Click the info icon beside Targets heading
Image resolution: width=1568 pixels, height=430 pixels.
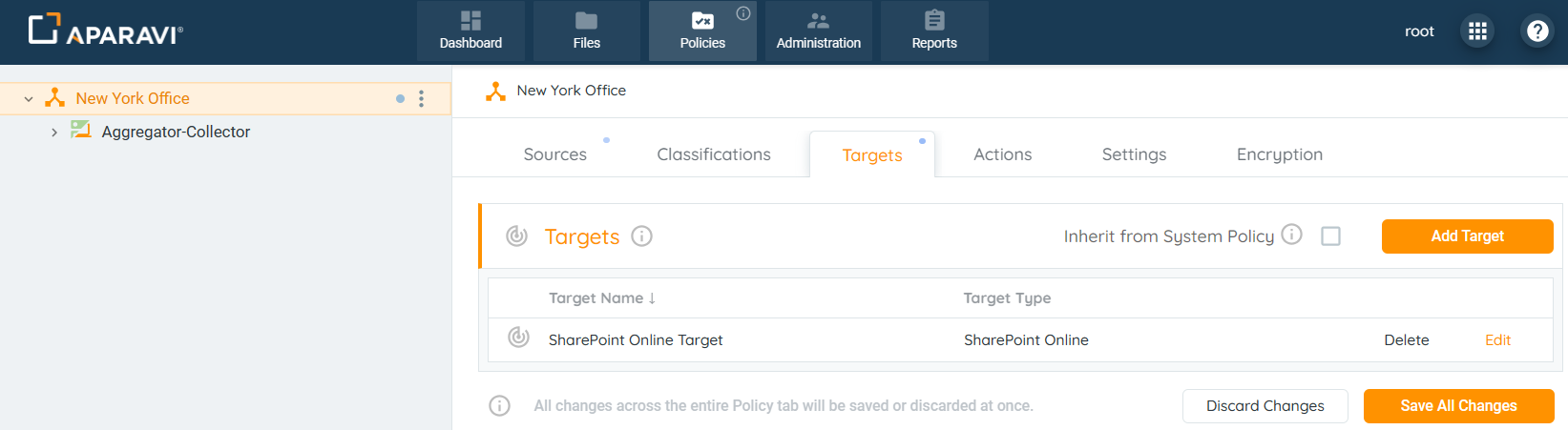(x=642, y=236)
